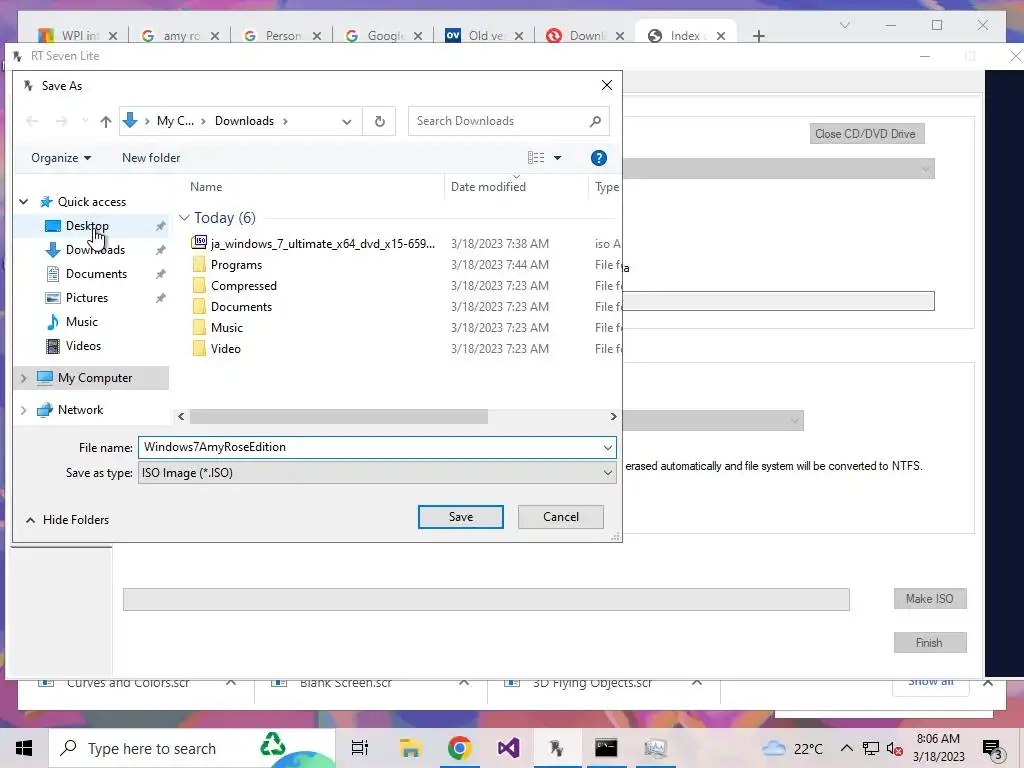Open the Help question mark icon
This screenshot has width=1024, height=768.
(598, 158)
